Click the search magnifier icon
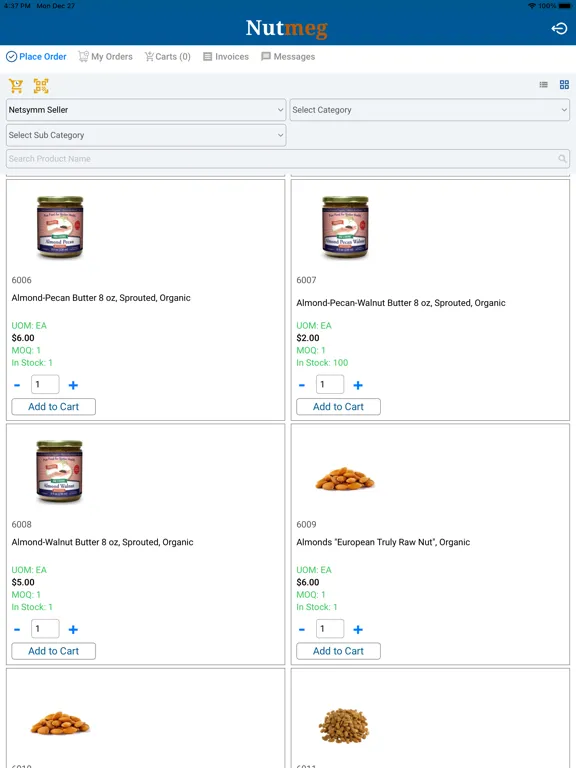 point(562,159)
